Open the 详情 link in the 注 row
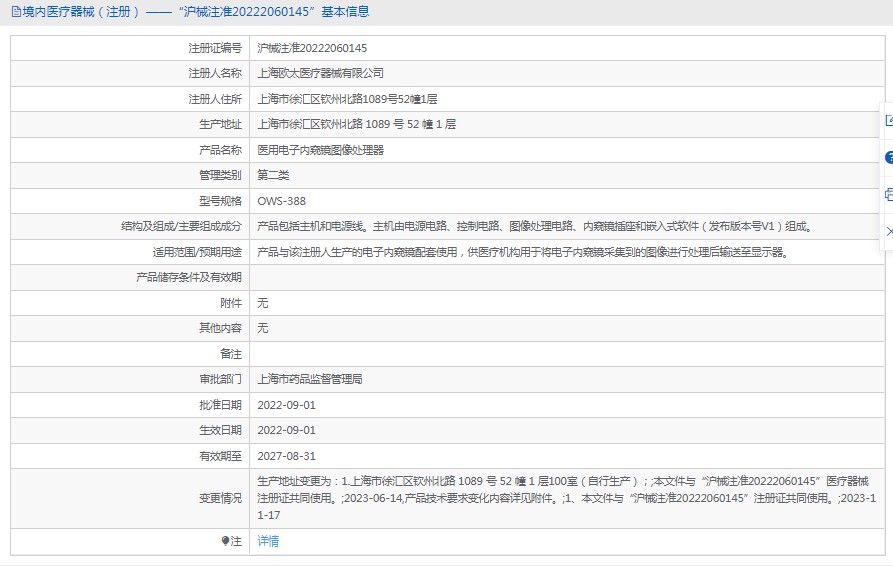Viewport: 893px width, 566px height. click(268, 541)
